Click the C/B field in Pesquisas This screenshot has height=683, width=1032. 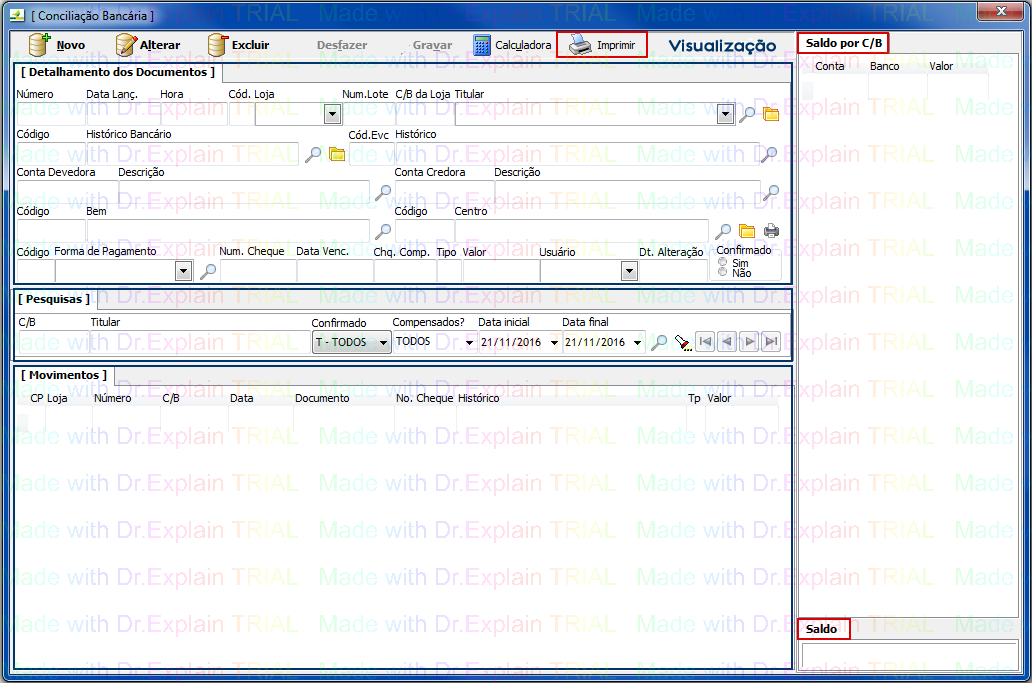tap(54, 342)
